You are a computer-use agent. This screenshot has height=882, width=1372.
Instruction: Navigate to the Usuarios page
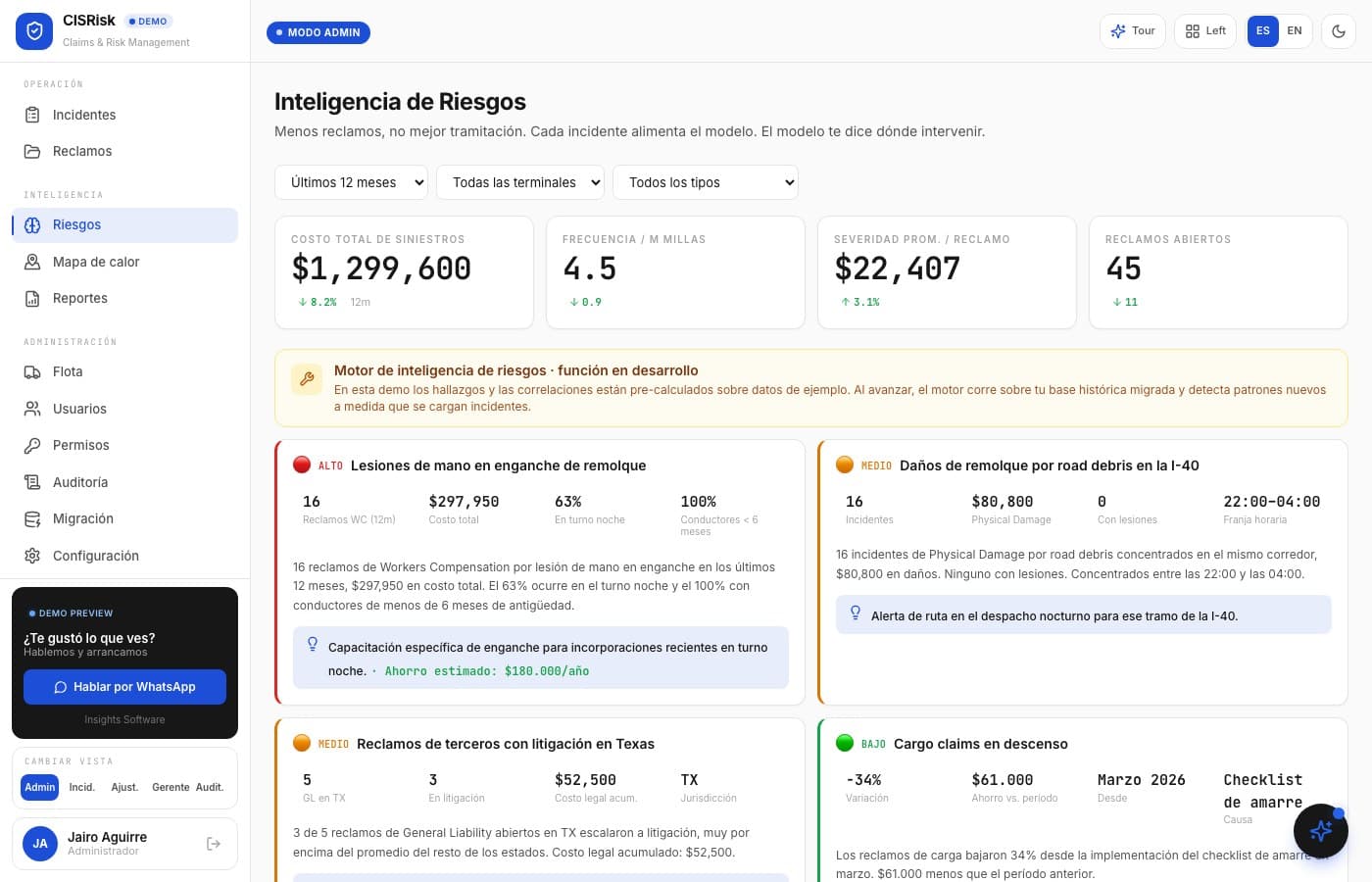[124, 409]
